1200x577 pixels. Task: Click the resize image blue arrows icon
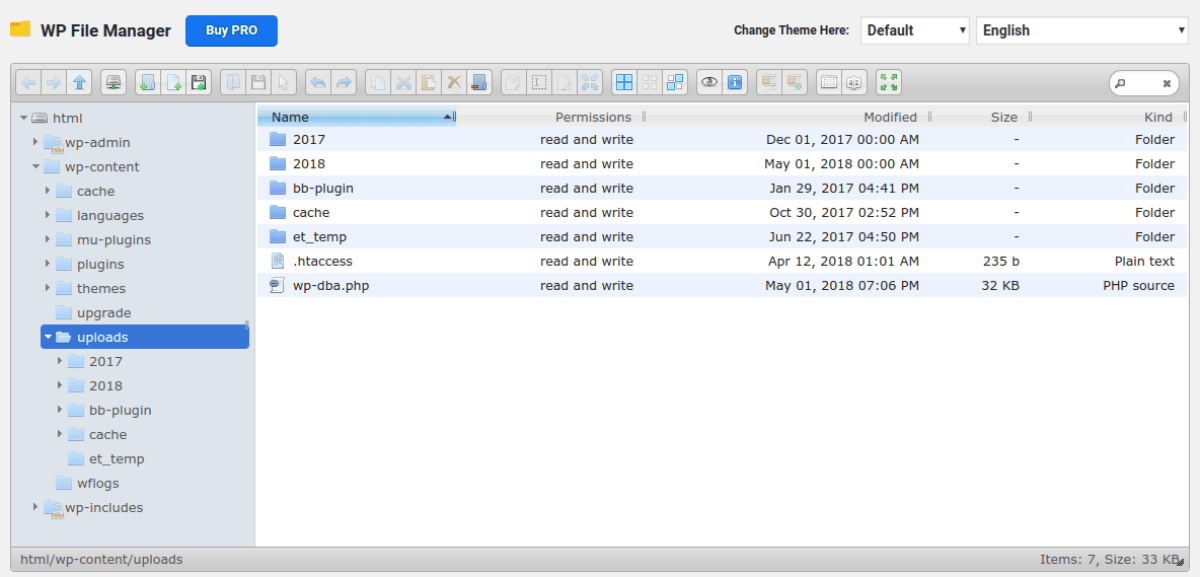point(588,83)
